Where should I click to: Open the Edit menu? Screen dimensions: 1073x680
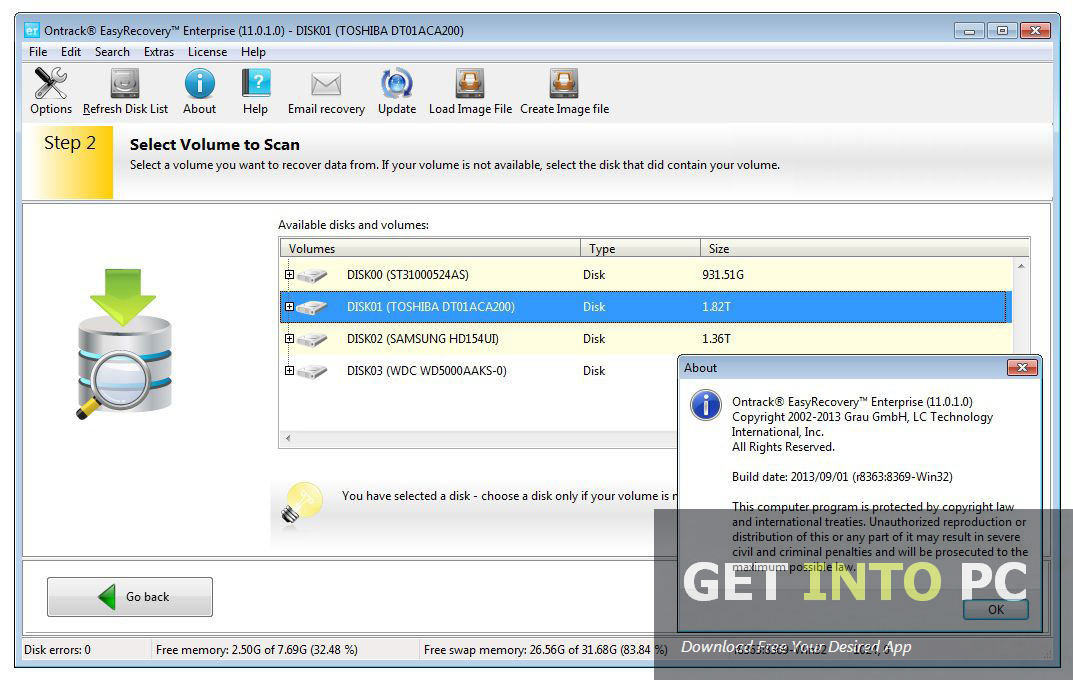pos(70,52)
